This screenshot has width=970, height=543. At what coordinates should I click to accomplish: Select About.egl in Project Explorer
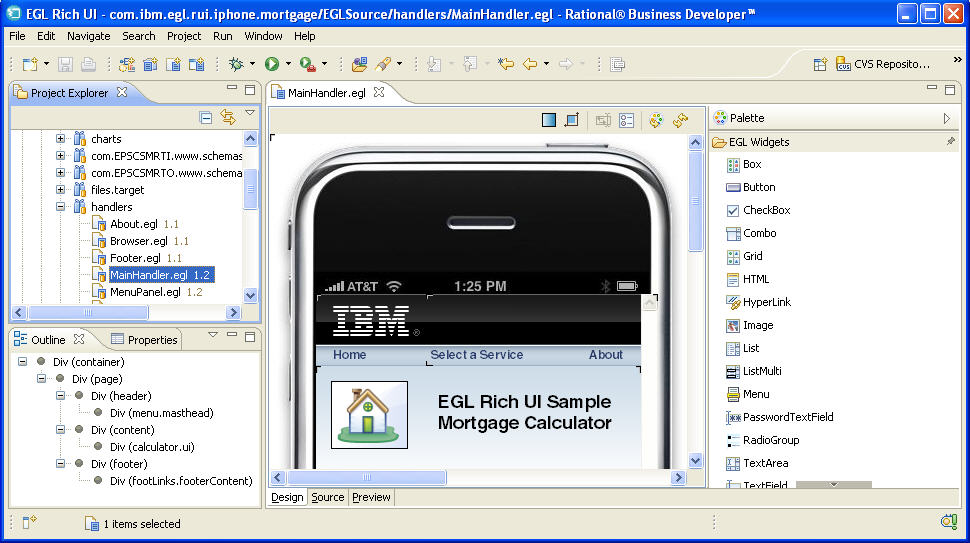tap(134, 224)
